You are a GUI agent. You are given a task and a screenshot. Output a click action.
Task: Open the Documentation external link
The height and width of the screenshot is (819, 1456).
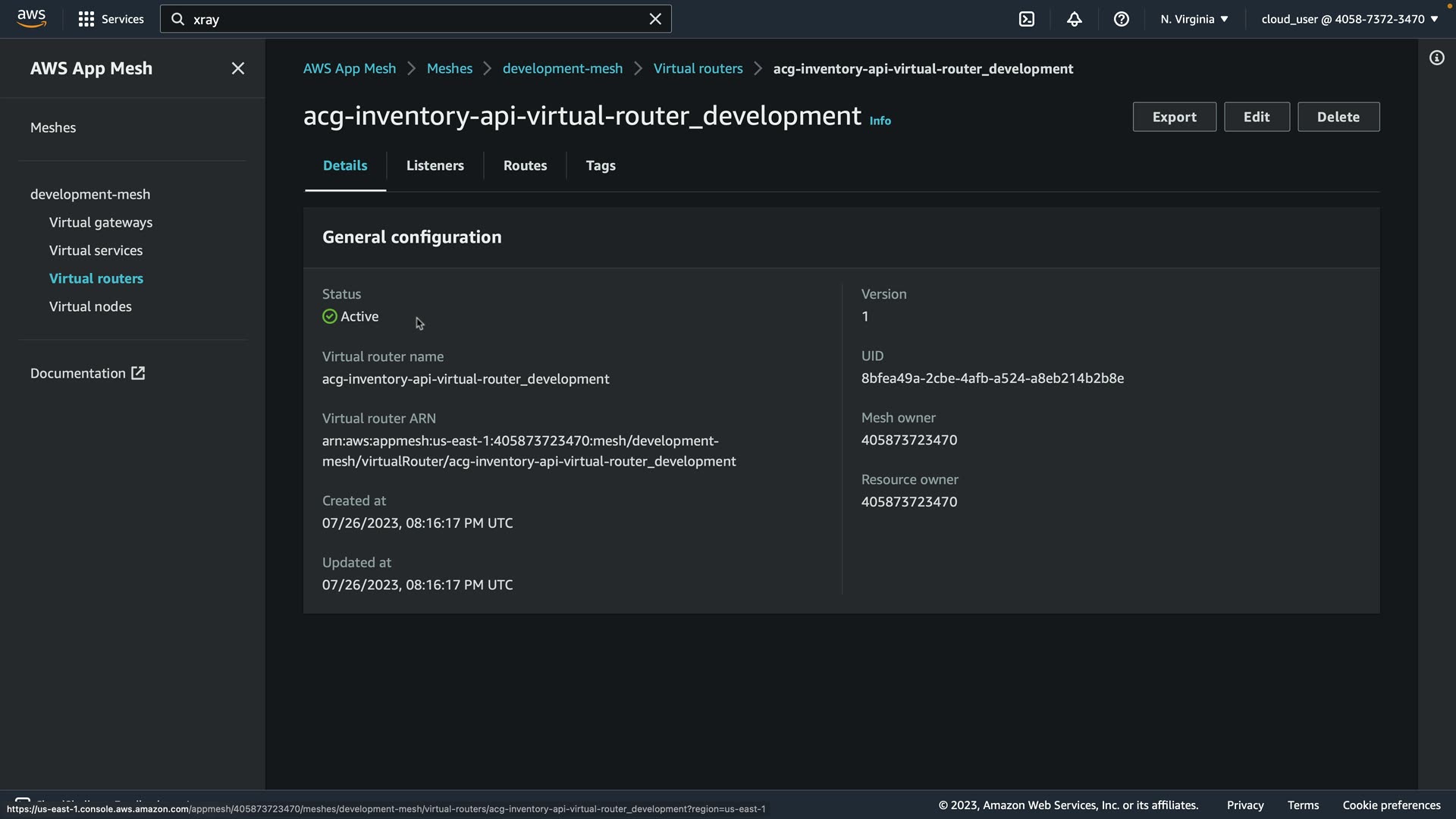tap(87, 373)
